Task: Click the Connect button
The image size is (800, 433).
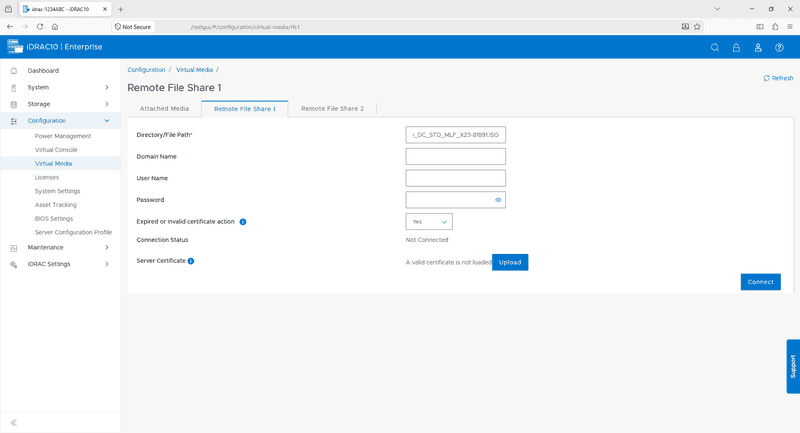Action: point(761,282)
